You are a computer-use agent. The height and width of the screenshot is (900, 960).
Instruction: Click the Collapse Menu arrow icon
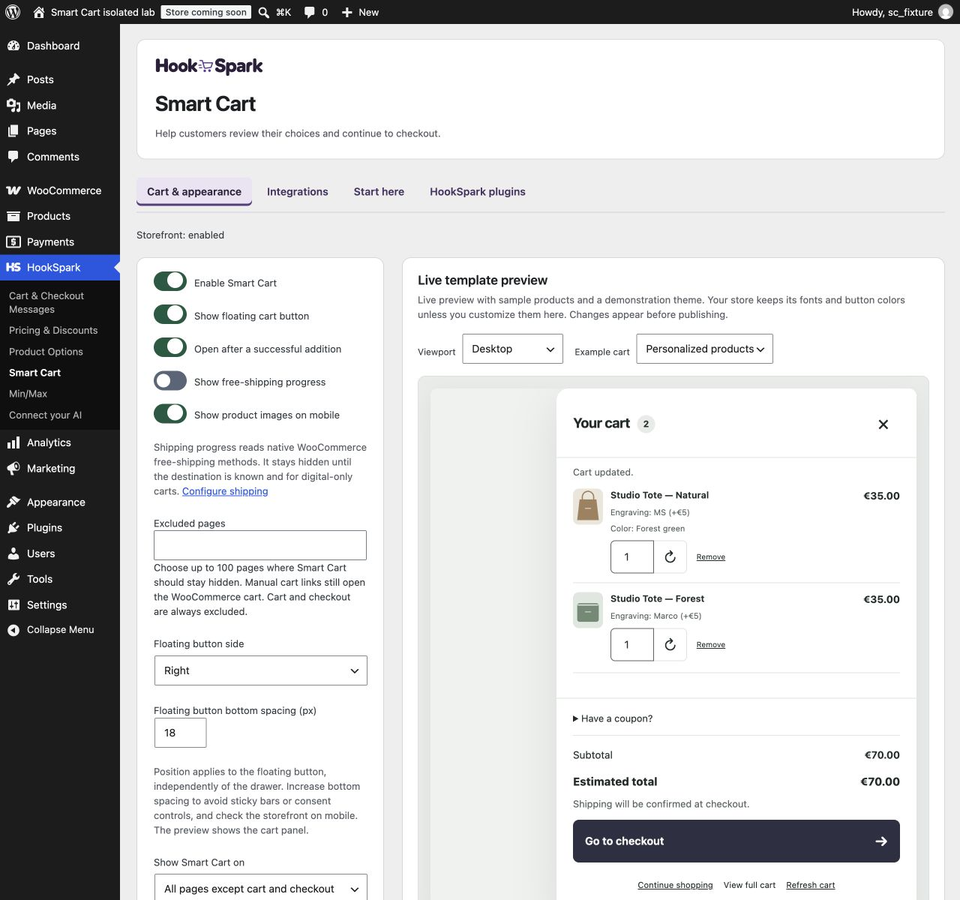tap(13, 630)
